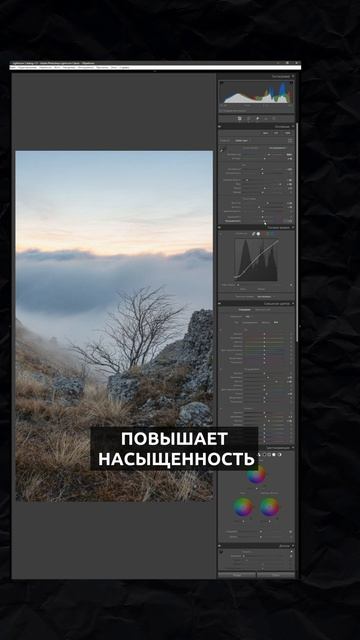Switch to the Mixer tab in Color Mixer
360x640 pixels.
tap(244, 310)
